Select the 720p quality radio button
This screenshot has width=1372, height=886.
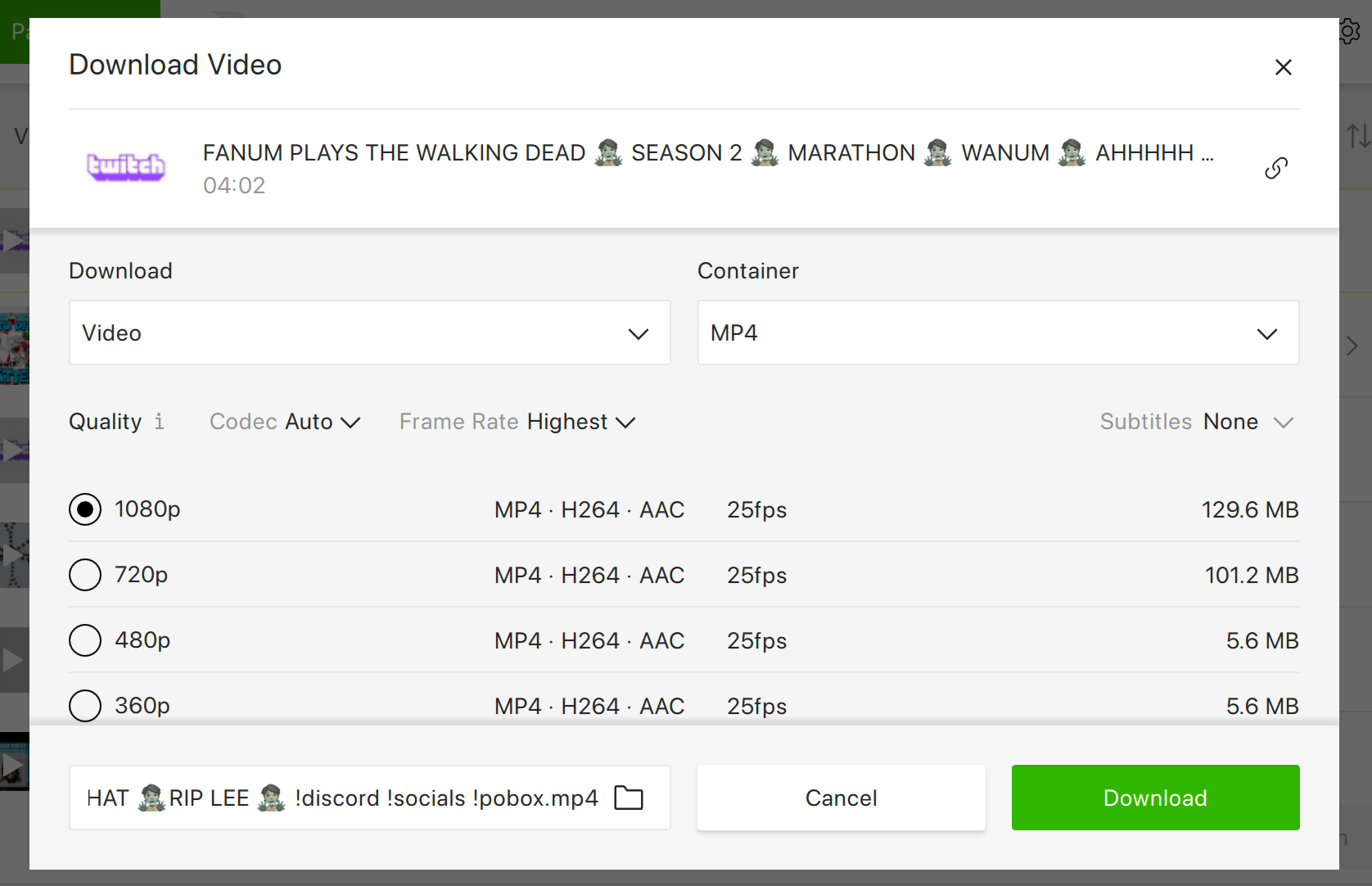(85, 575)
